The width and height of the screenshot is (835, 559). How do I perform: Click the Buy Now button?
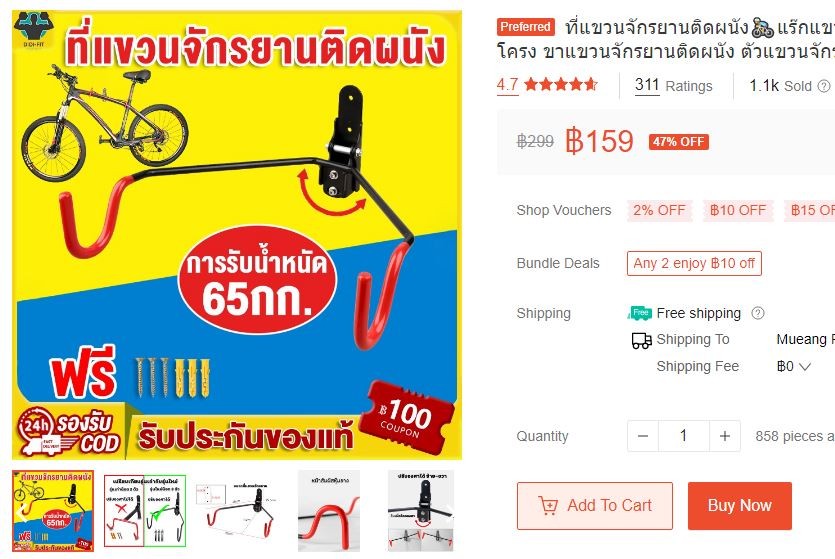coord(740,506)
